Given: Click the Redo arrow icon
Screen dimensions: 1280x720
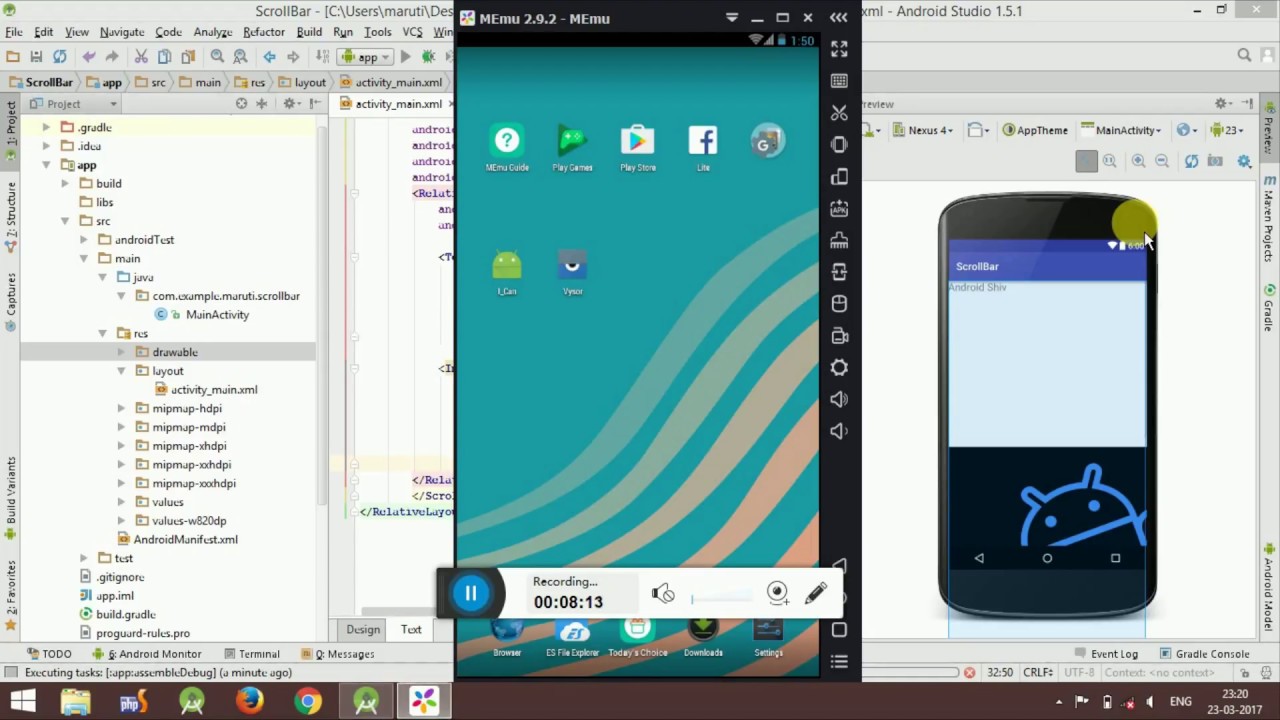Looking at the screenshot, I should tap(112, 57).
